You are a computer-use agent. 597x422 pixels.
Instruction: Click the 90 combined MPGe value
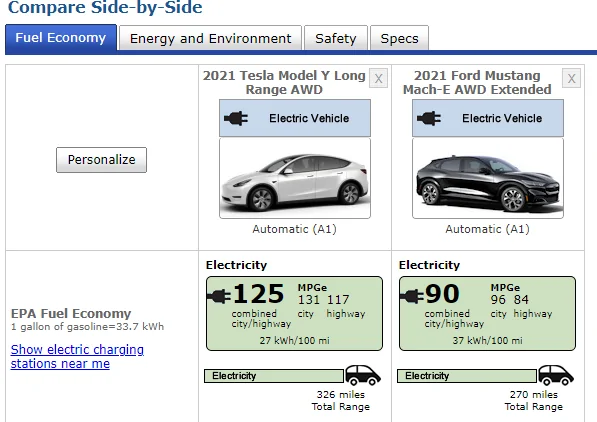pyautogui.click(x=442, y=294)
